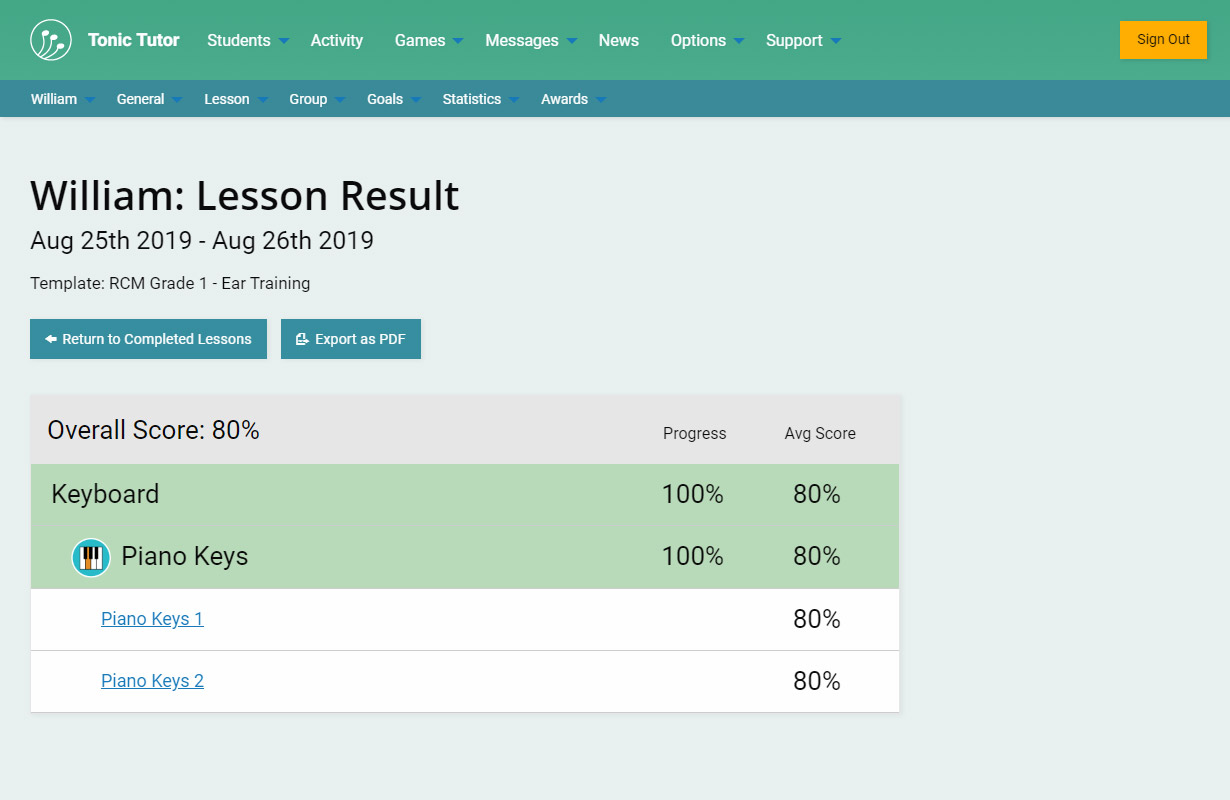Open the Activity menu item
Viewport: 1230px width, 800px height.
pyautogui.click(x=337, y=41)
